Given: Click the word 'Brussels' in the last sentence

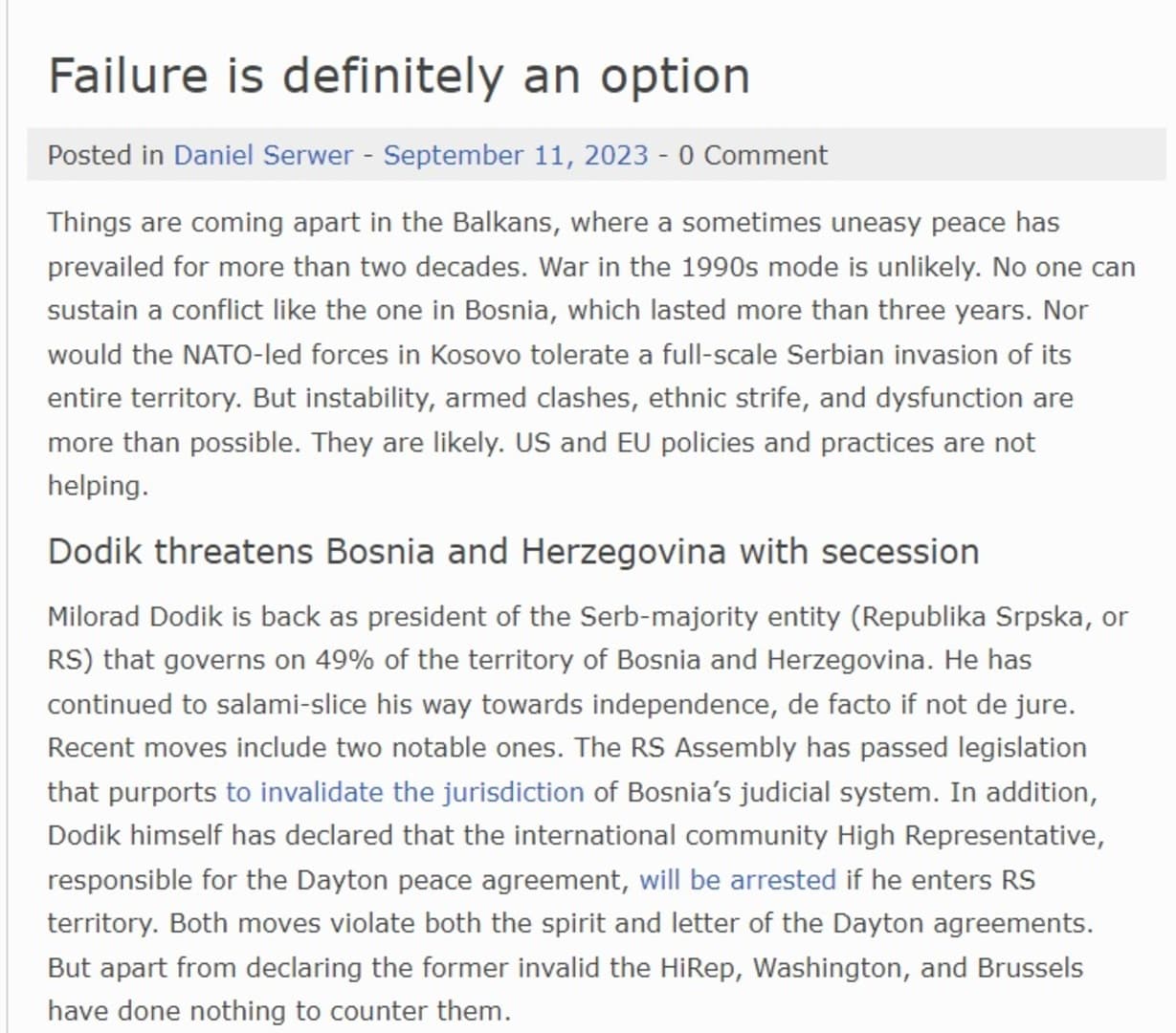Looking at the screenshot, I should [1031, 968].
